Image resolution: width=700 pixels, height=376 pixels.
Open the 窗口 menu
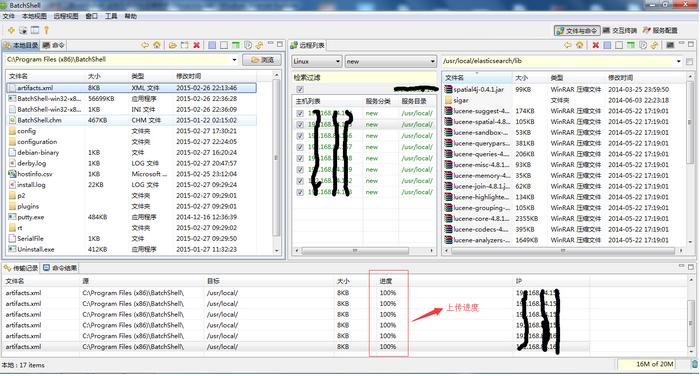point(92,16)
